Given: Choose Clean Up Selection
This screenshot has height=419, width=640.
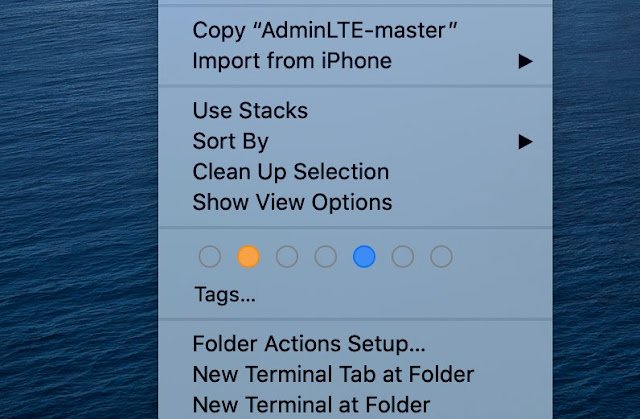Looking at the screenshot, I should point(291,172).
